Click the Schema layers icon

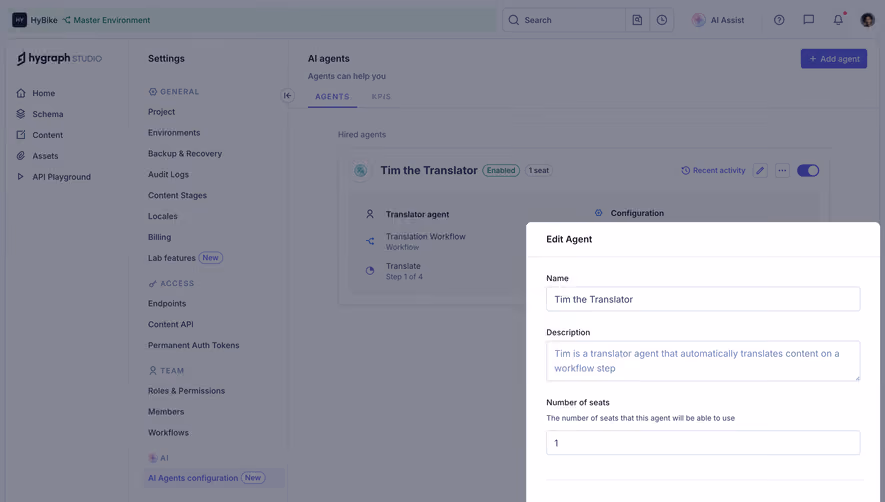pos(21,114)
